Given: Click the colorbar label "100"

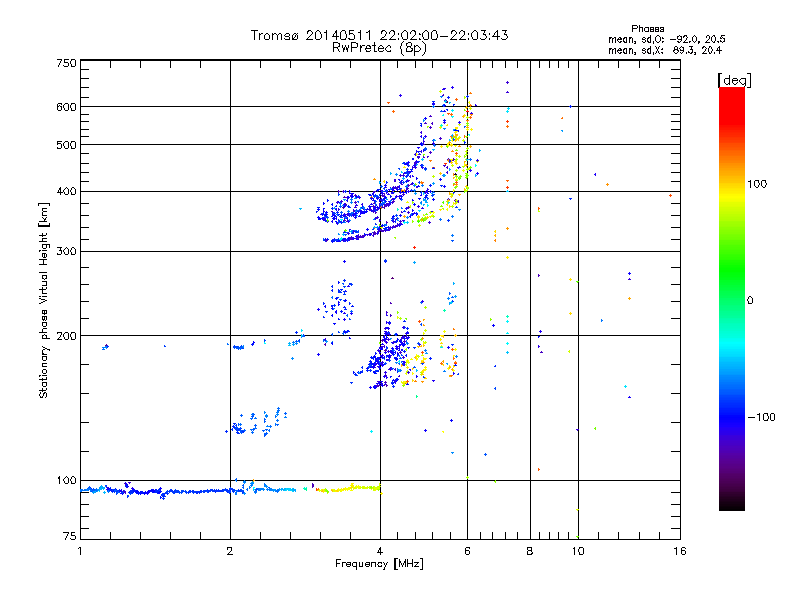Looking at the screenshot, I should (757, 184).
